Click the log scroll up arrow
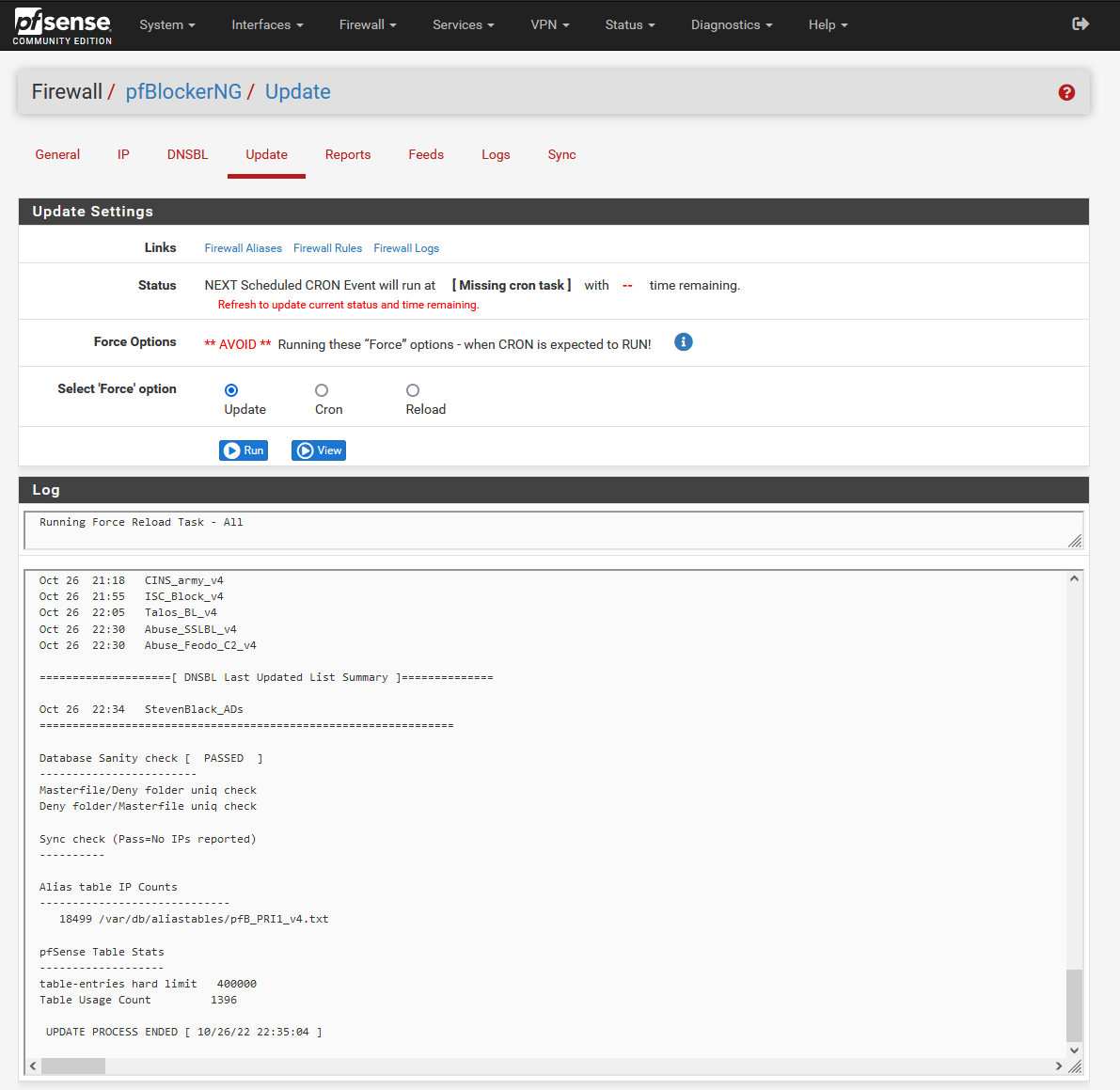1120x1090 pixels. (x=1074, y=578)
